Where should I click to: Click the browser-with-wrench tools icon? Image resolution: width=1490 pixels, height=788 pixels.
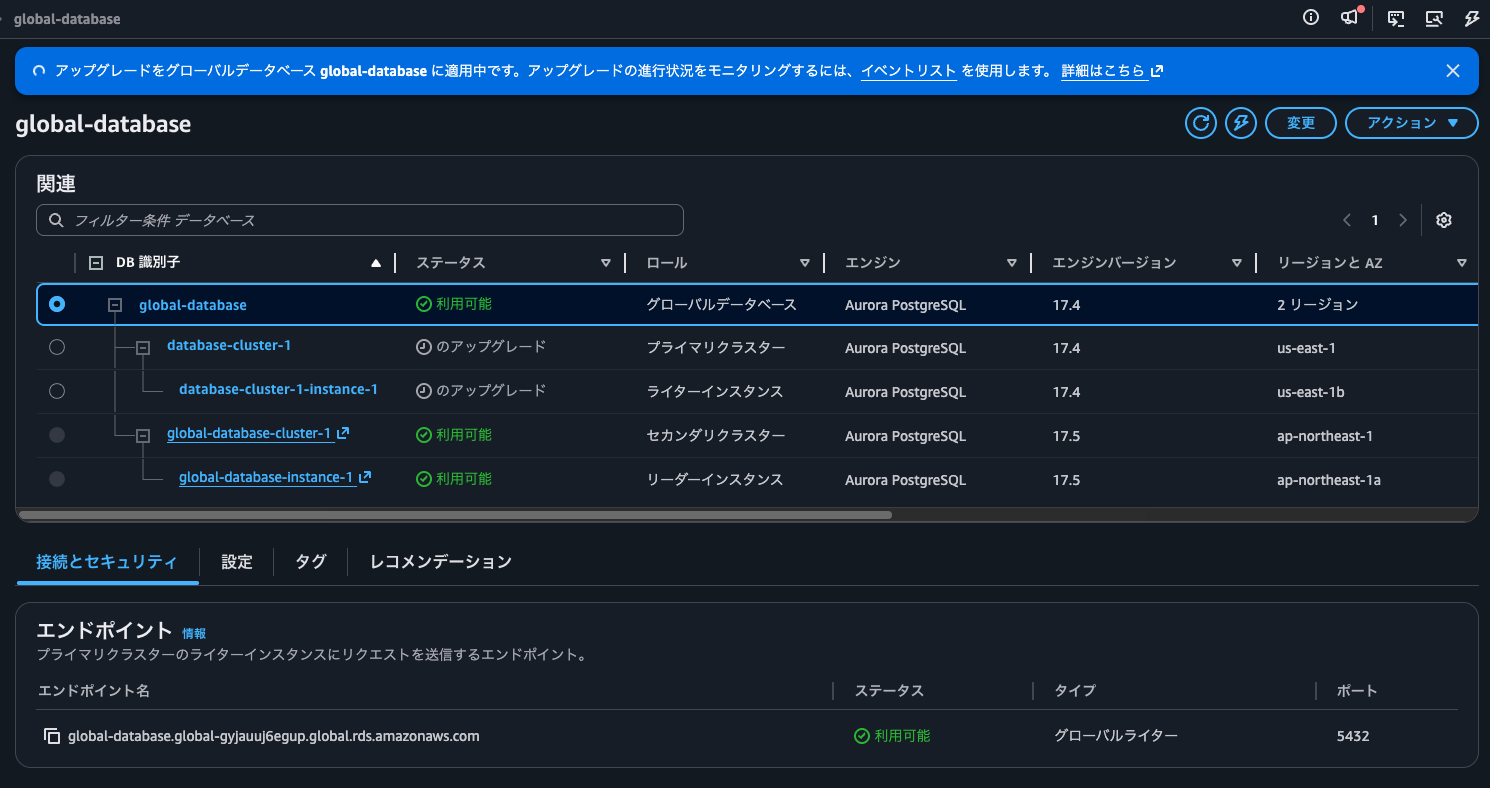point(1434,18)
